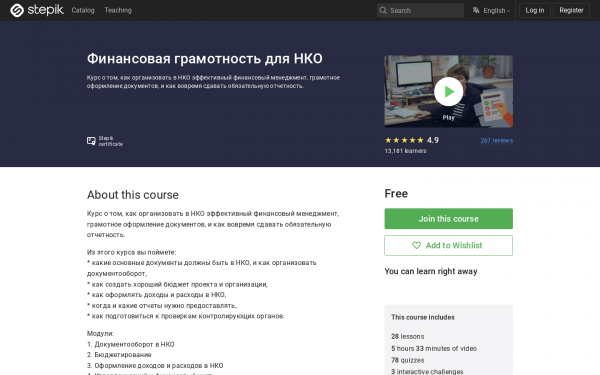Open the Teaching menu
Image resolution: width=600 pixels, height=375 pixels.
(x=118, y=10)
